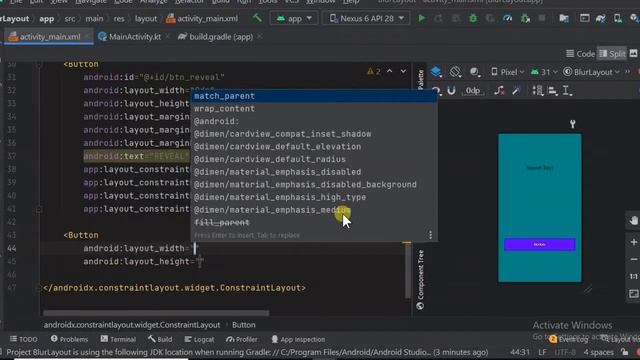Viewport: 640px width, 360px height.
Task: Click the layout breadcrumb in navigation bar
Action: coord(146,18)
